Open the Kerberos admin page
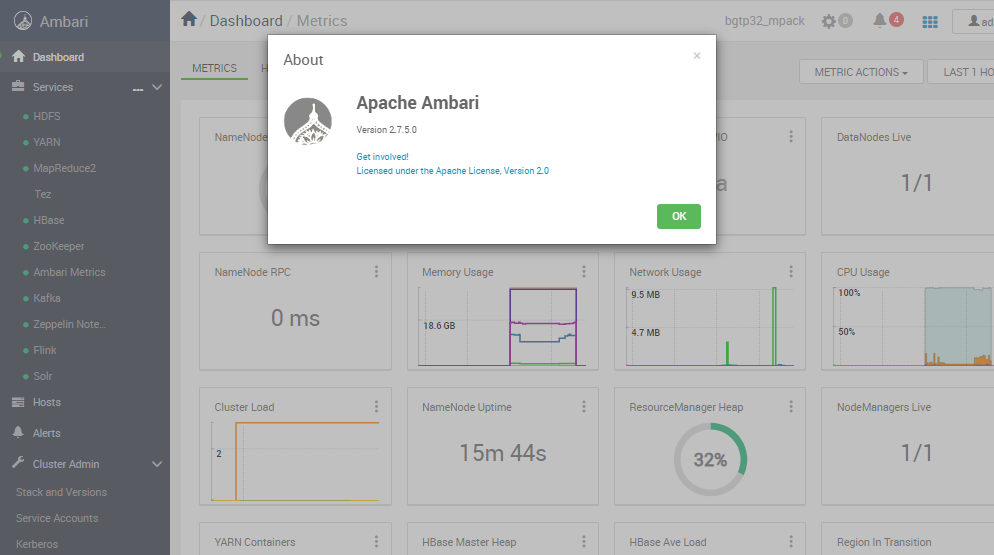The image size is (994, 555). (37, 544)
